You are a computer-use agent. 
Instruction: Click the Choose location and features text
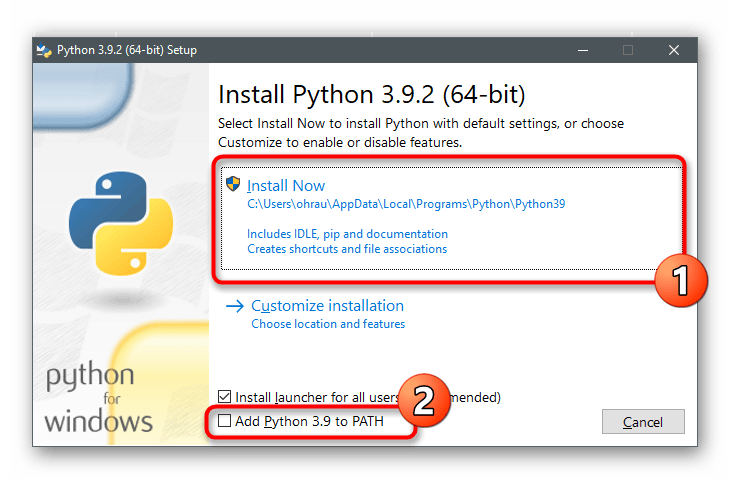[328, 324]
